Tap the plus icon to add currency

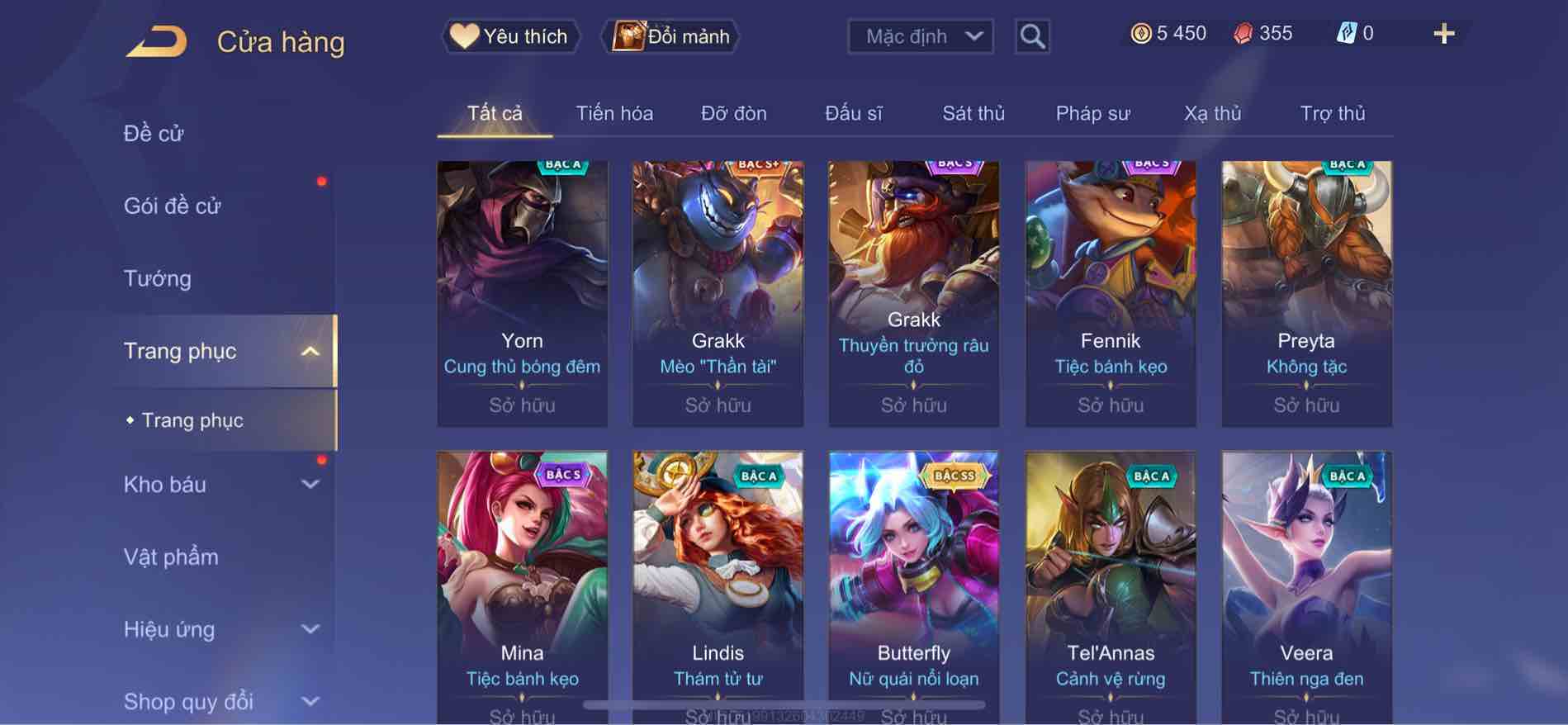(1443, 34)
